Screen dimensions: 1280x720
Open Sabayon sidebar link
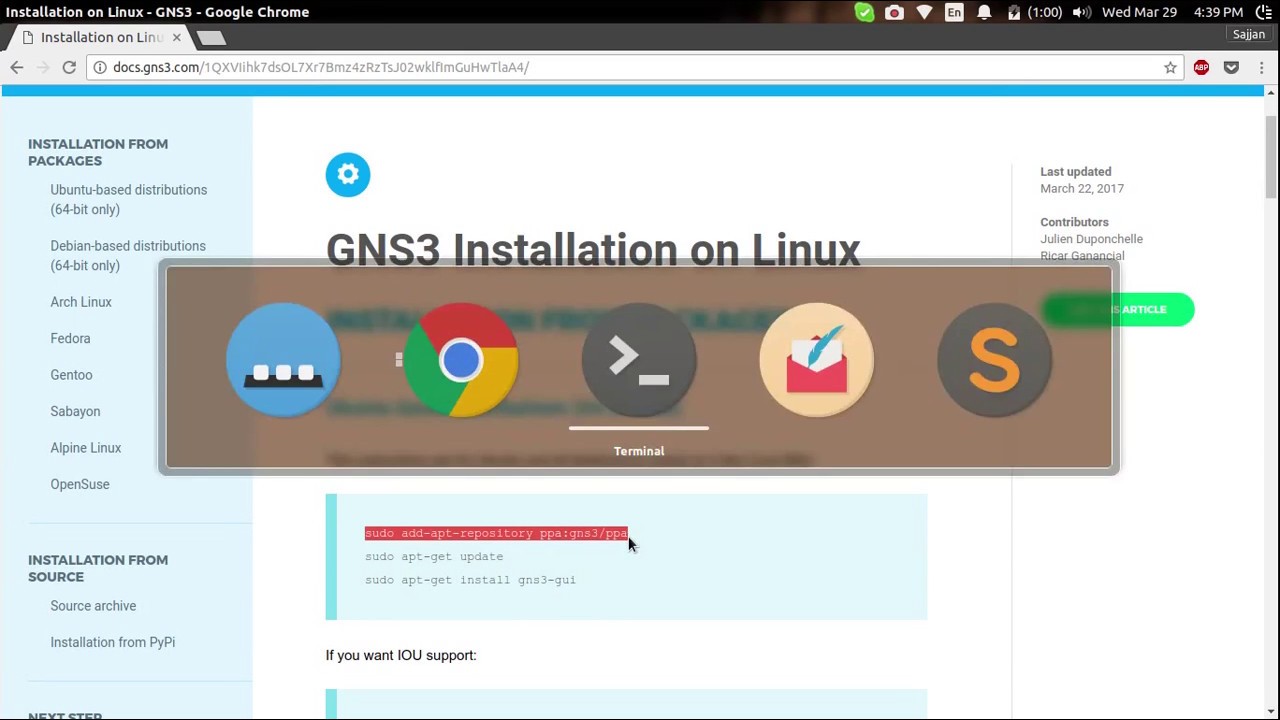[x=75, y=411]
